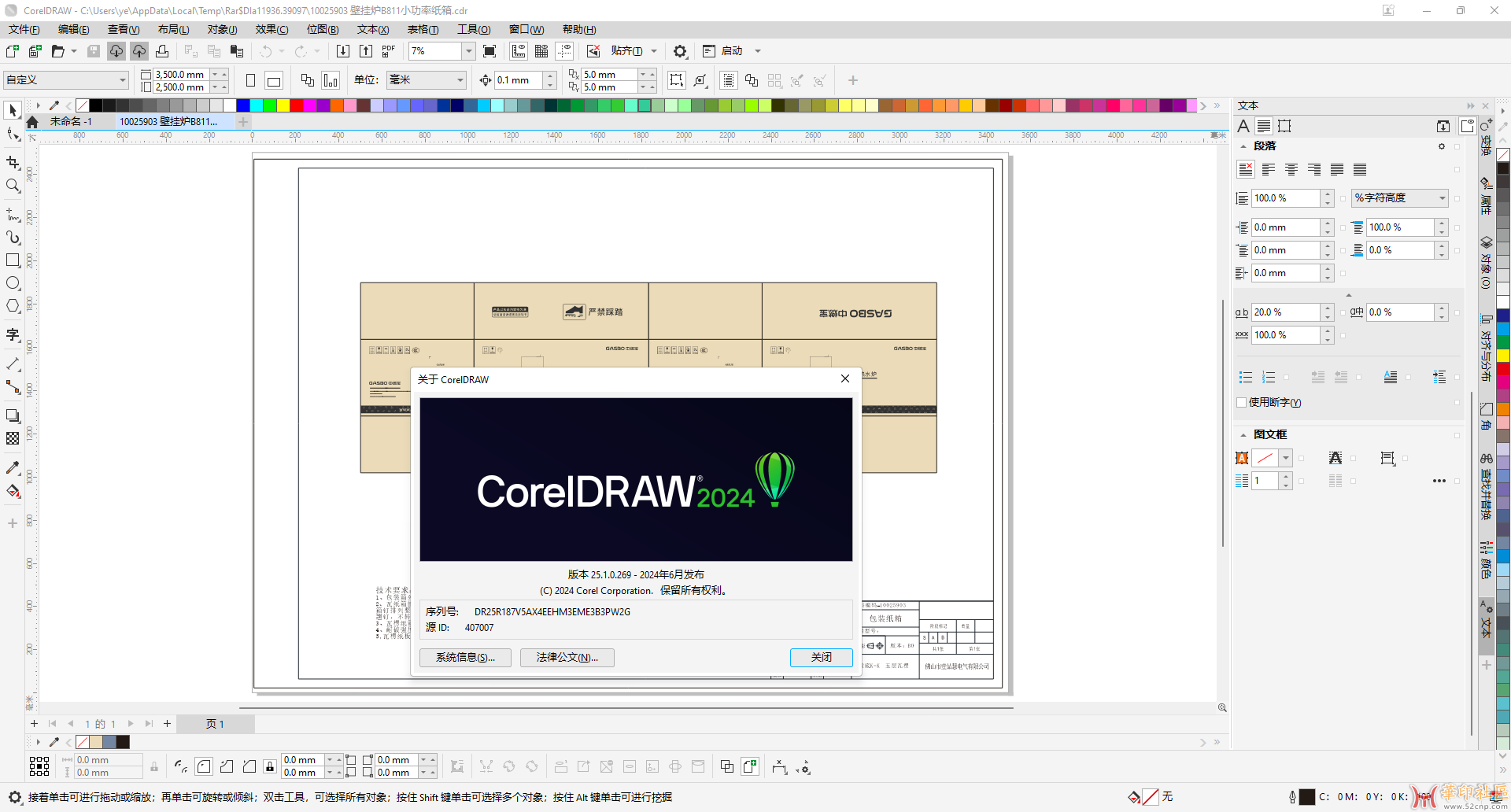
Task: Click the Print icon in toolbar
Action: click(162, 51)
